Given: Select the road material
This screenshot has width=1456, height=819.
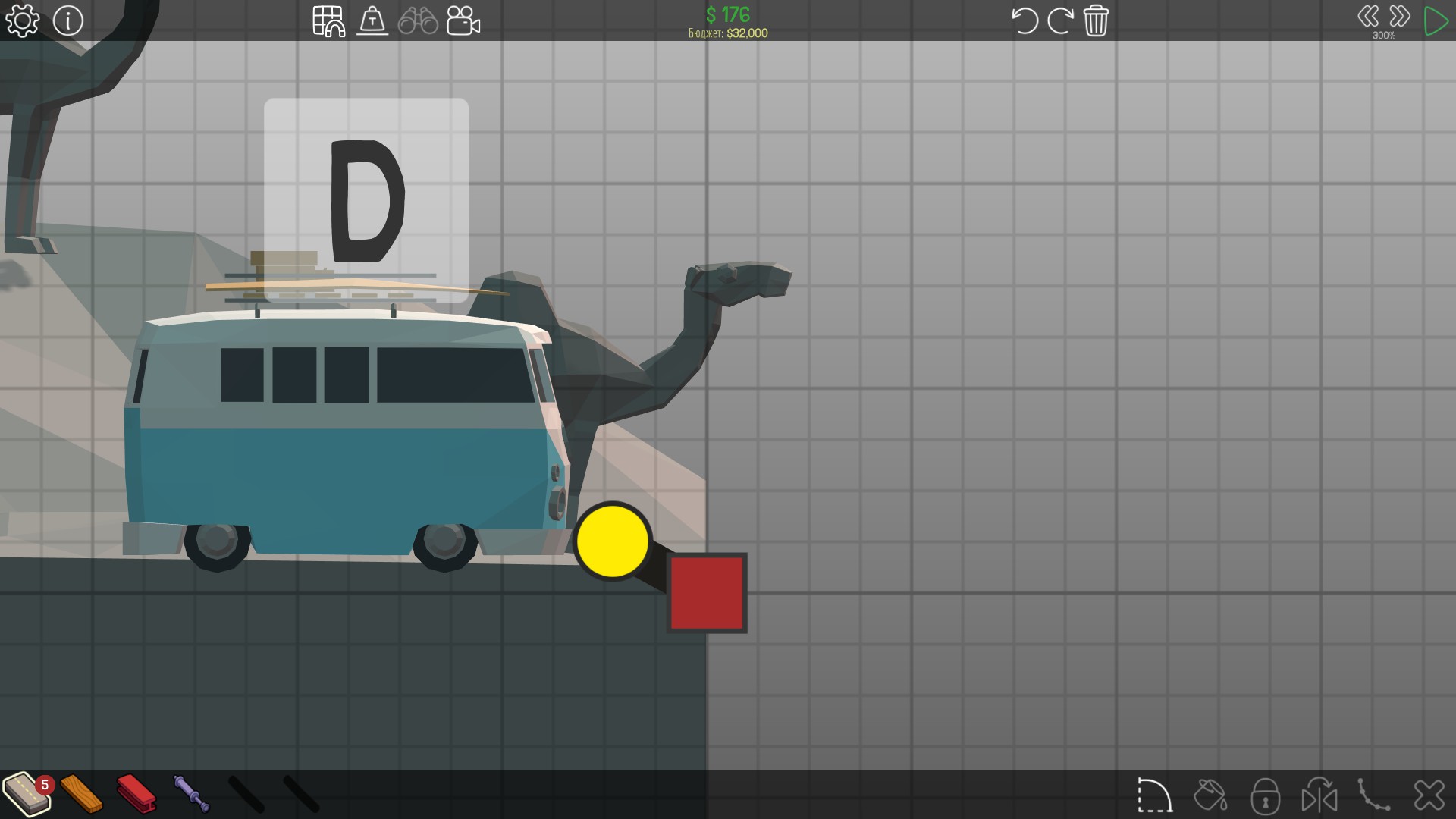Looking at the screenshot, I should [x=27, y=794].
